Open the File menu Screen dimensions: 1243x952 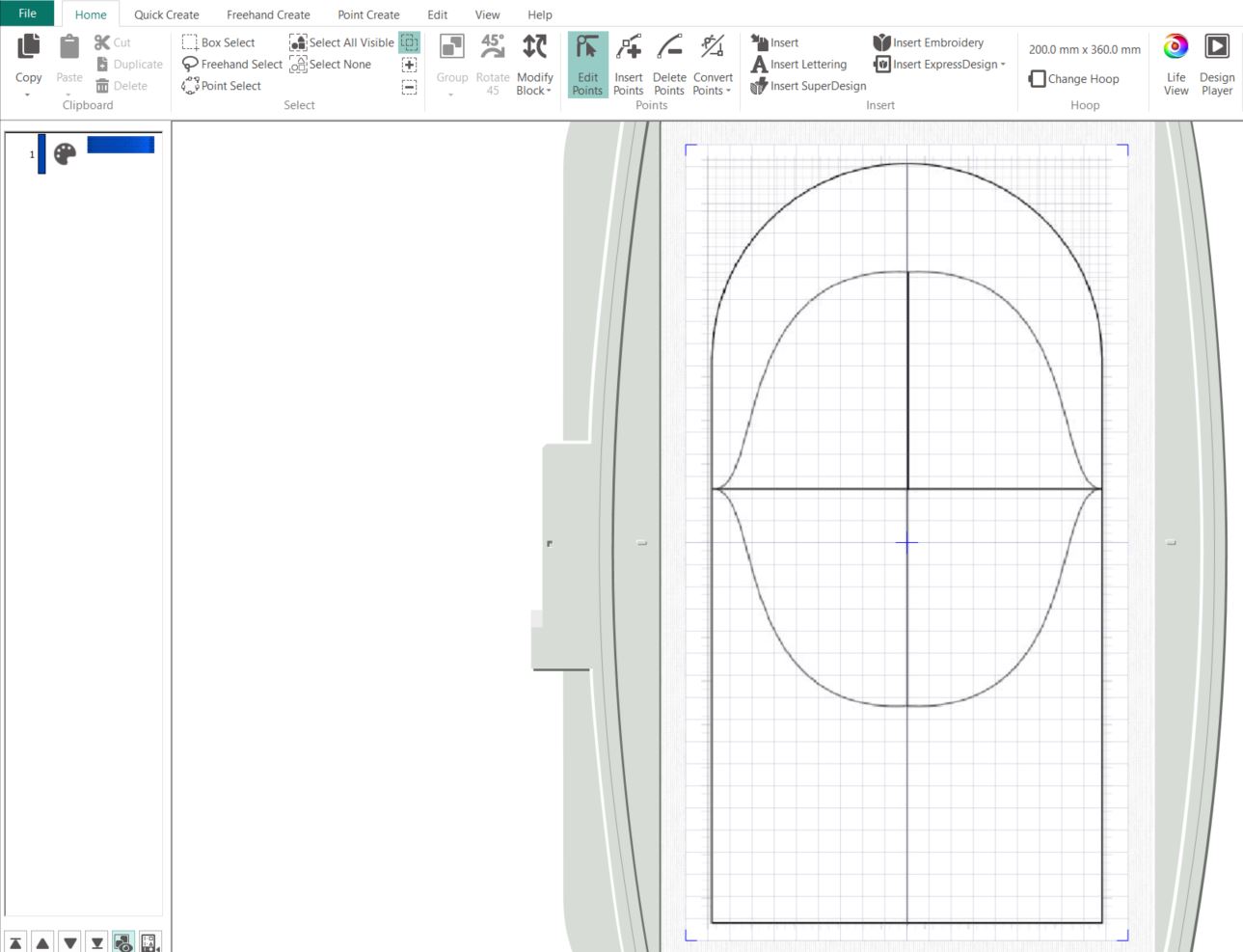[27, 14]
